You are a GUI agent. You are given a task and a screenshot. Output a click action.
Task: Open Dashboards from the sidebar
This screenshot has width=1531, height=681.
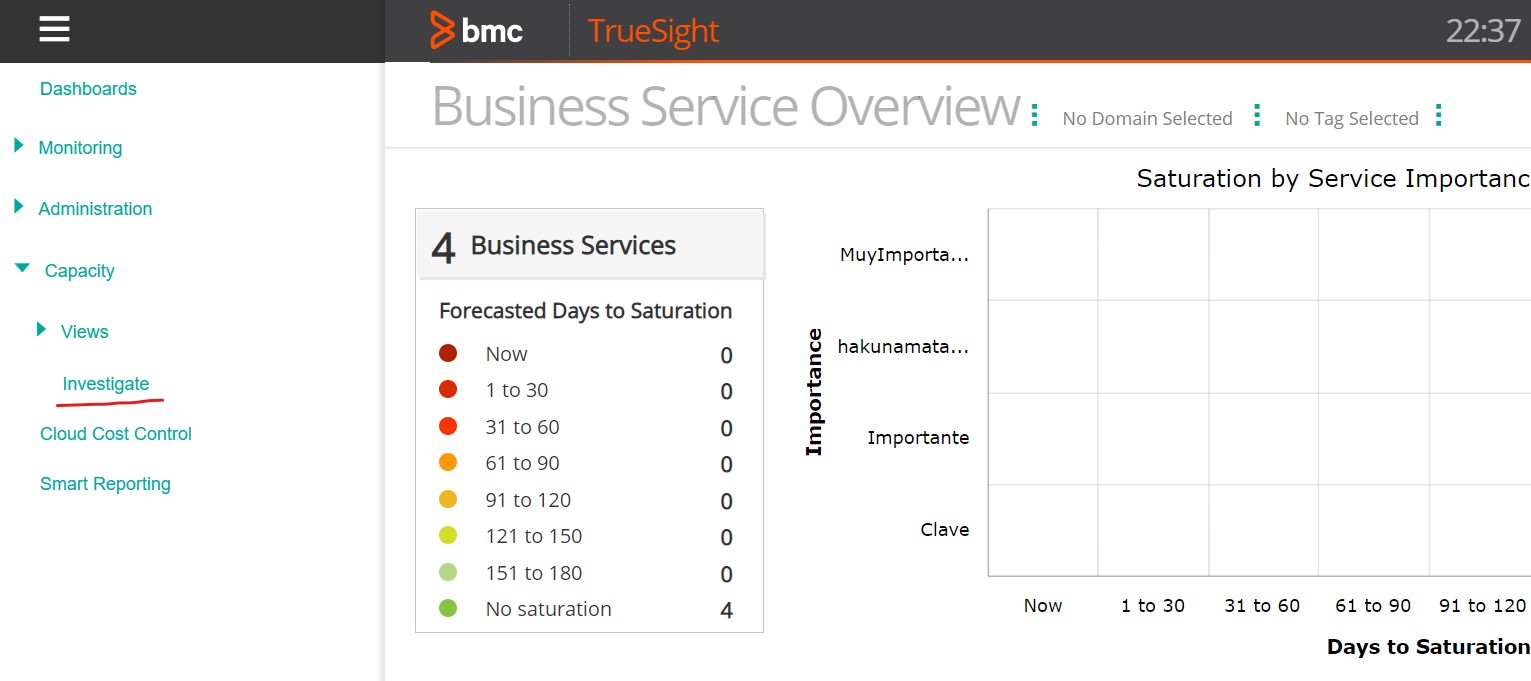coord(88,89)
